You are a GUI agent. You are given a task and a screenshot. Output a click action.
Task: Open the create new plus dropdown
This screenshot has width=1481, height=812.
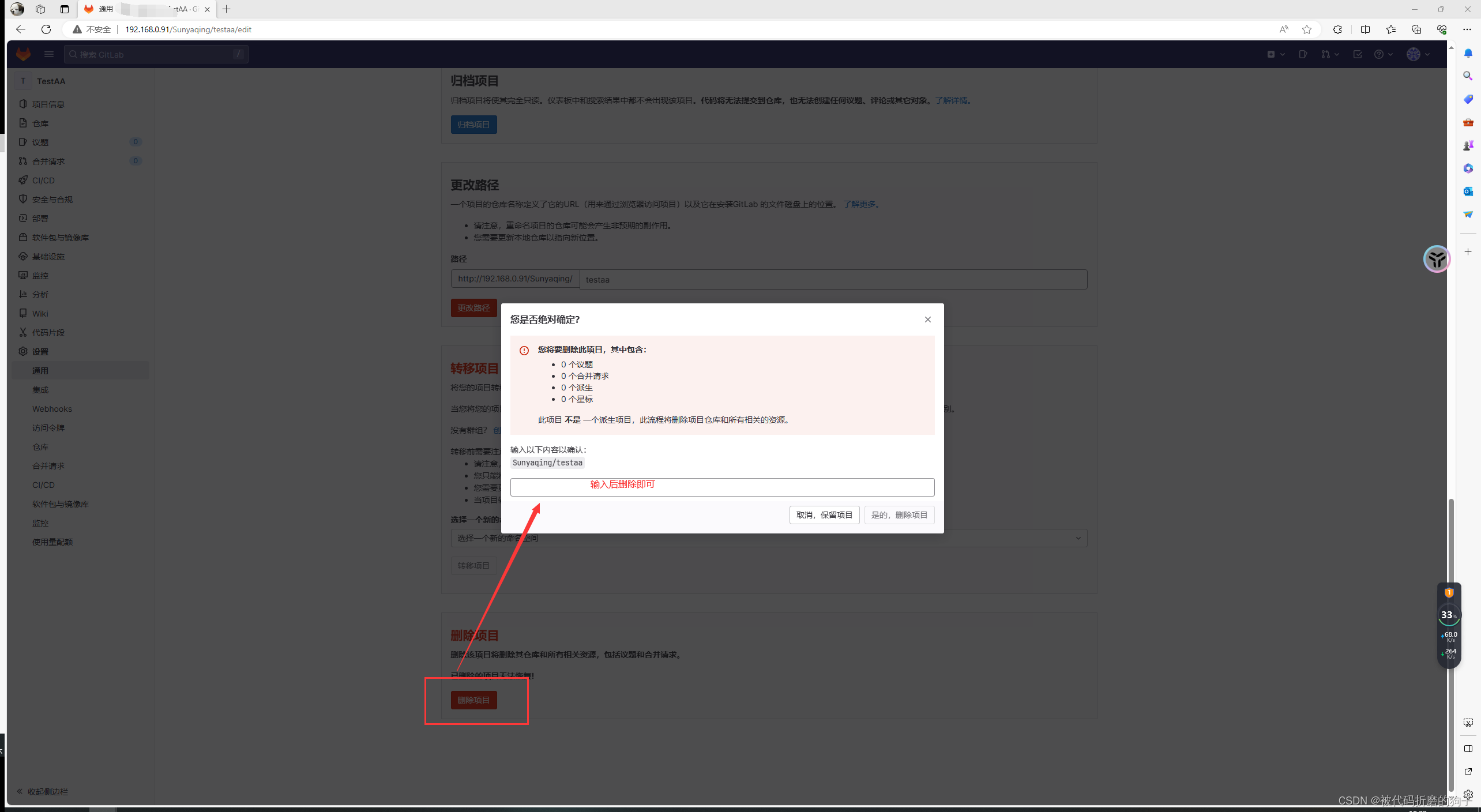click(x=1276, y=54)
